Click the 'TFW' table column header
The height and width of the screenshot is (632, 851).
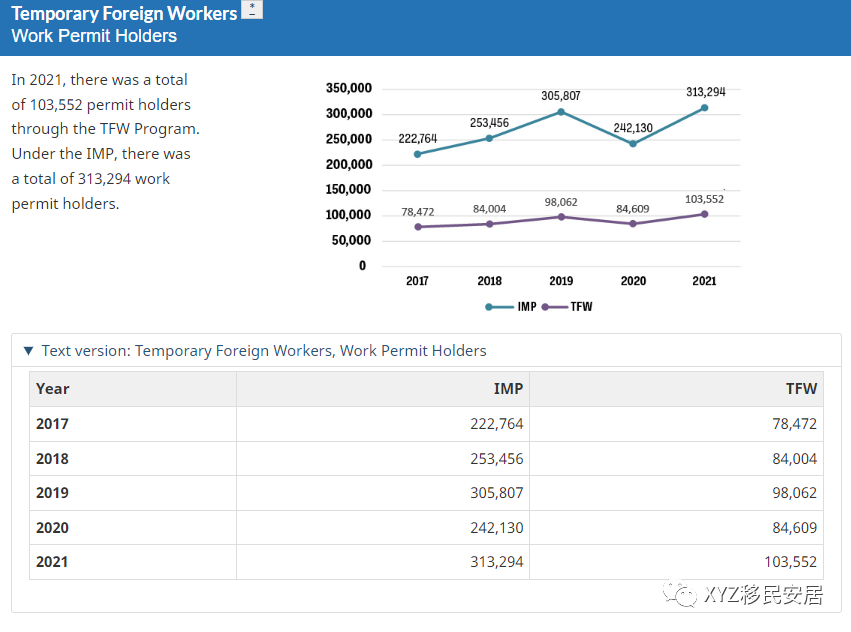coord(676,389)
